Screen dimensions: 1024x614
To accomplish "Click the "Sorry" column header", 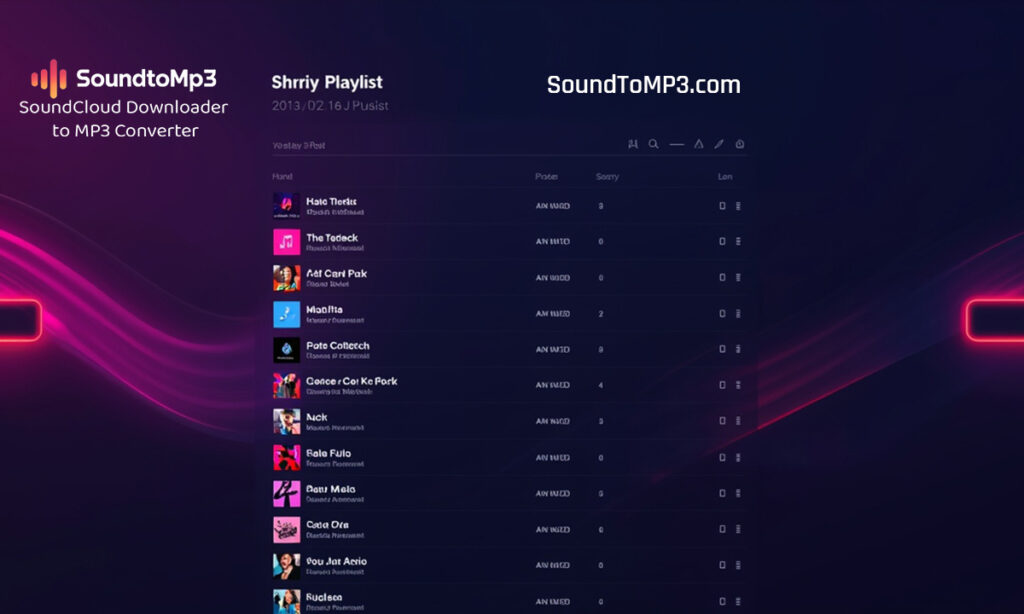I will pyautogui.click(x=607, y=177).
